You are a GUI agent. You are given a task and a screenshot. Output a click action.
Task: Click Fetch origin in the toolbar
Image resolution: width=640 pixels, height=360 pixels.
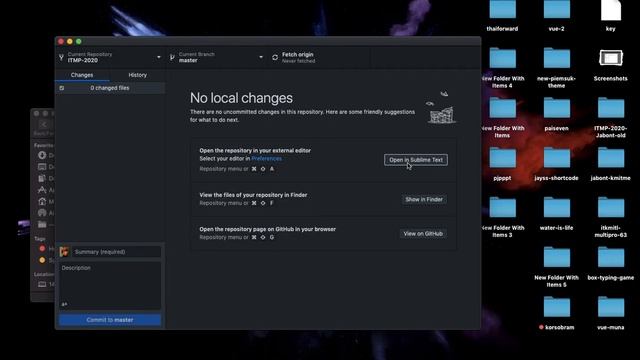point(319,58)
